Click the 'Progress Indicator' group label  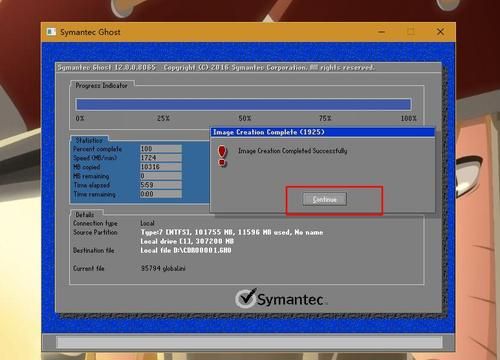coord(101,85)
